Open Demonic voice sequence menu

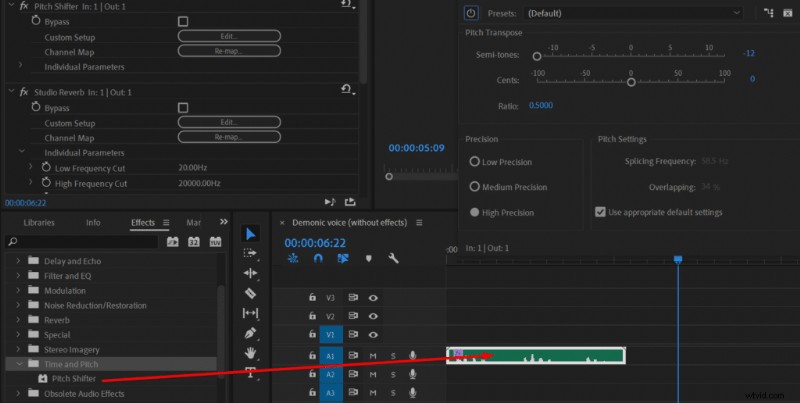pyautogui.click(x=419, y=222)
